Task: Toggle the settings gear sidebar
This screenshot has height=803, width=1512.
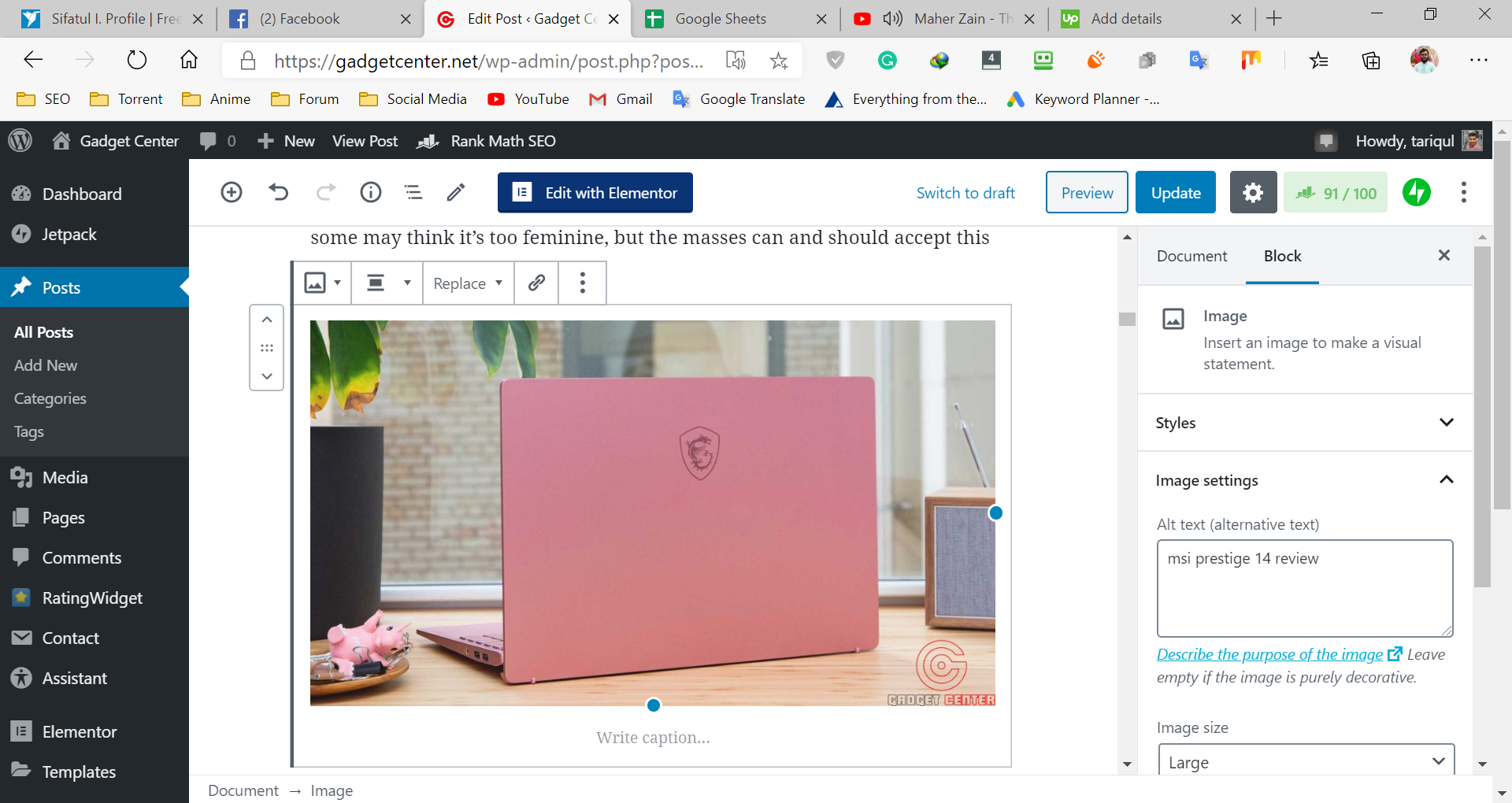Action: coord(1253,192)
